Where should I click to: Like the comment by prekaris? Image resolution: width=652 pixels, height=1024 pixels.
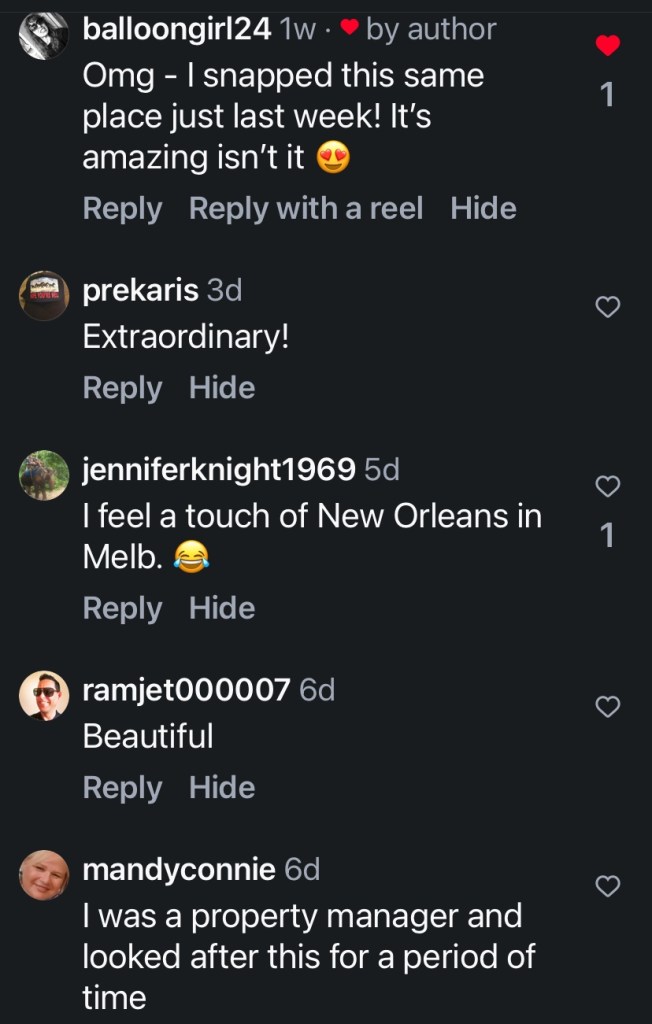coord(608,308)
